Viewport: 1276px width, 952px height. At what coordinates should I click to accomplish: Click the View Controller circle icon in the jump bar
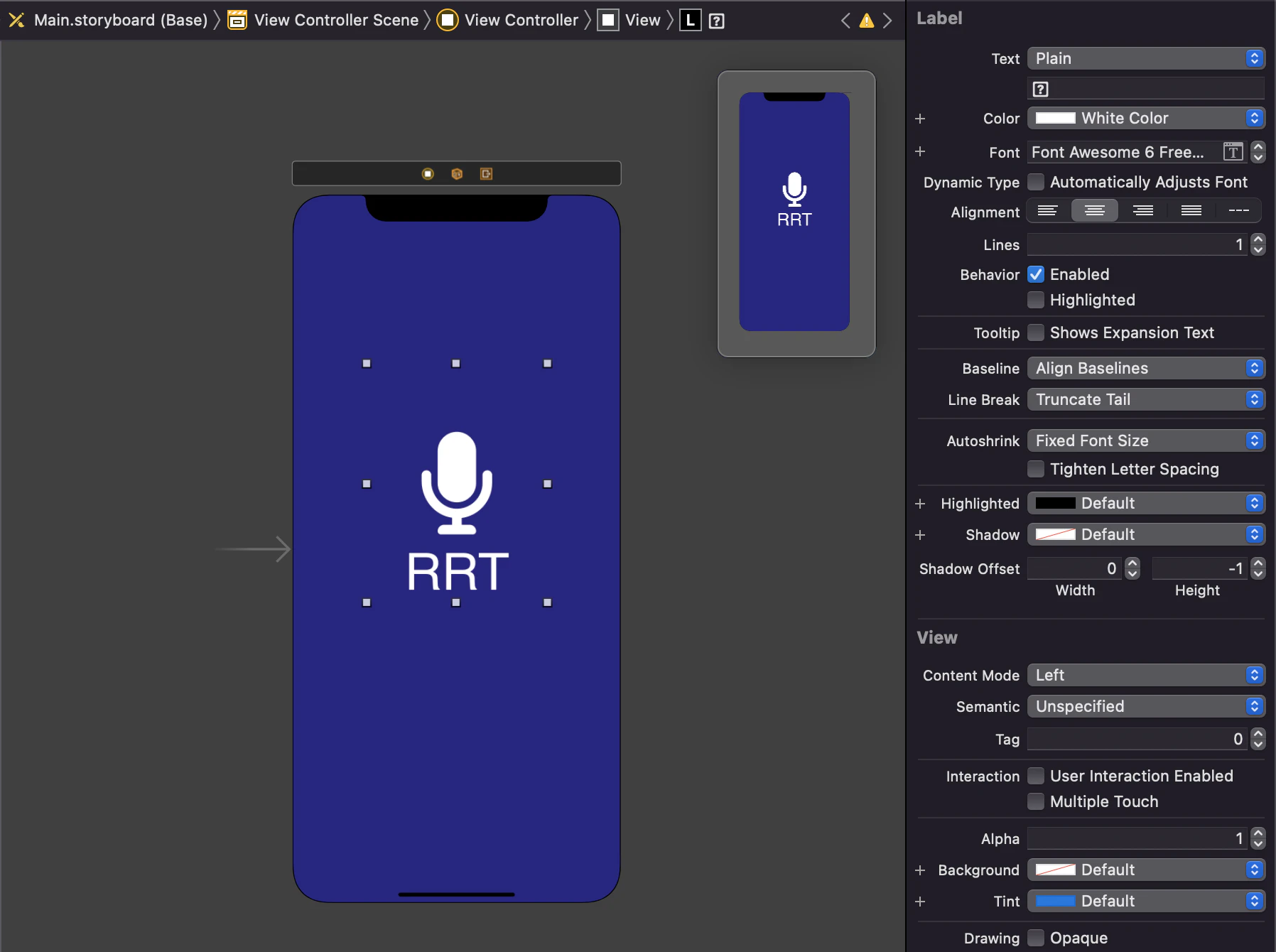tap(448, 21)
